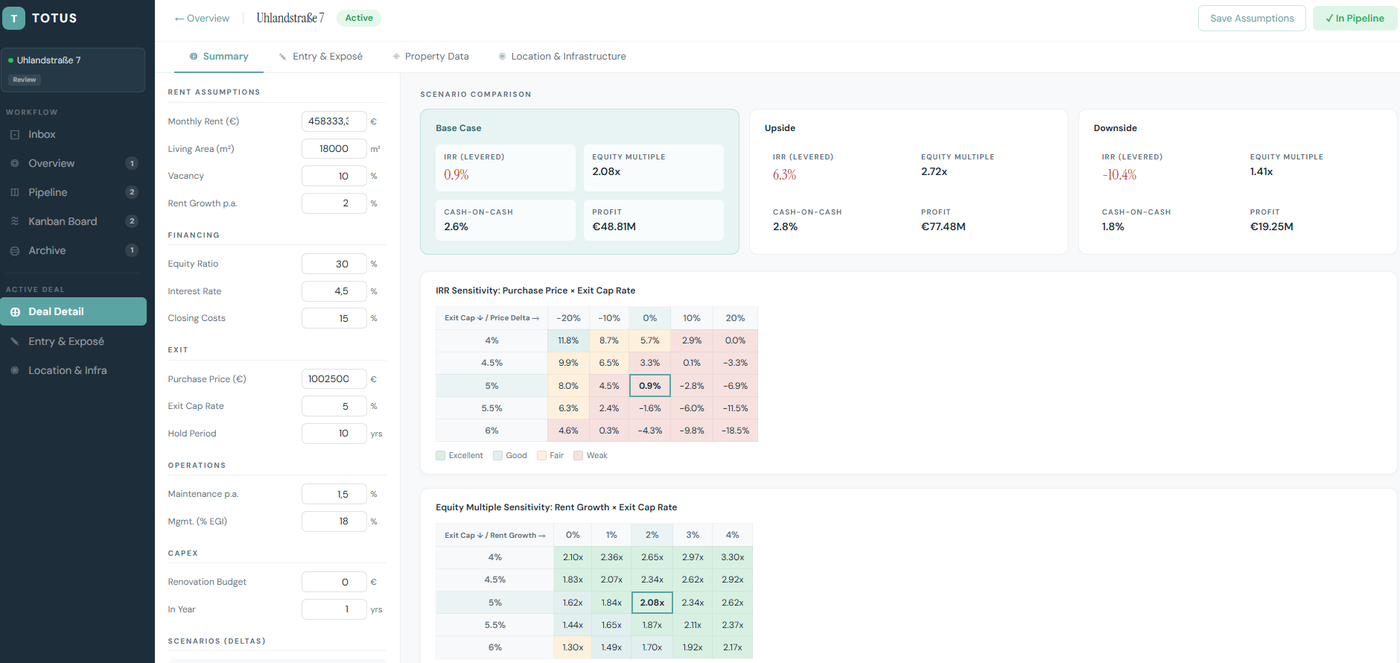Click the Downside profit value €19.25M
Viewport: 1400px width, 663px height.
point(1272,227)
